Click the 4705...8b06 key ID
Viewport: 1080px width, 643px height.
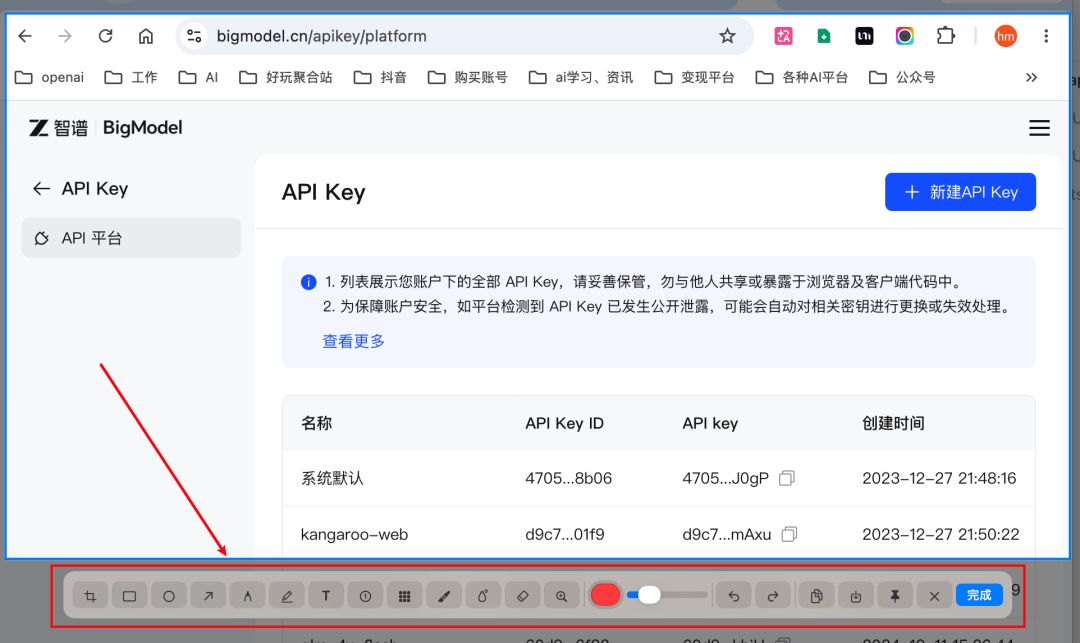click(x=568, y=478)
